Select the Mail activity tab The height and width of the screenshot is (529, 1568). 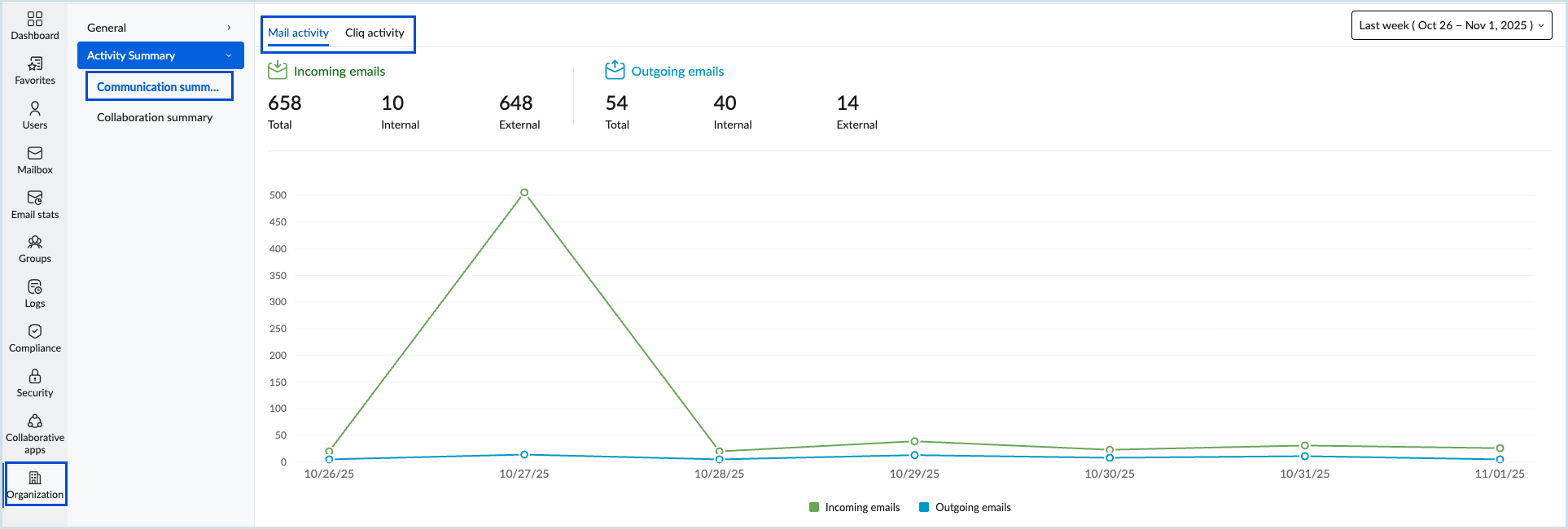pyautogui.click(x=298, y=33)
